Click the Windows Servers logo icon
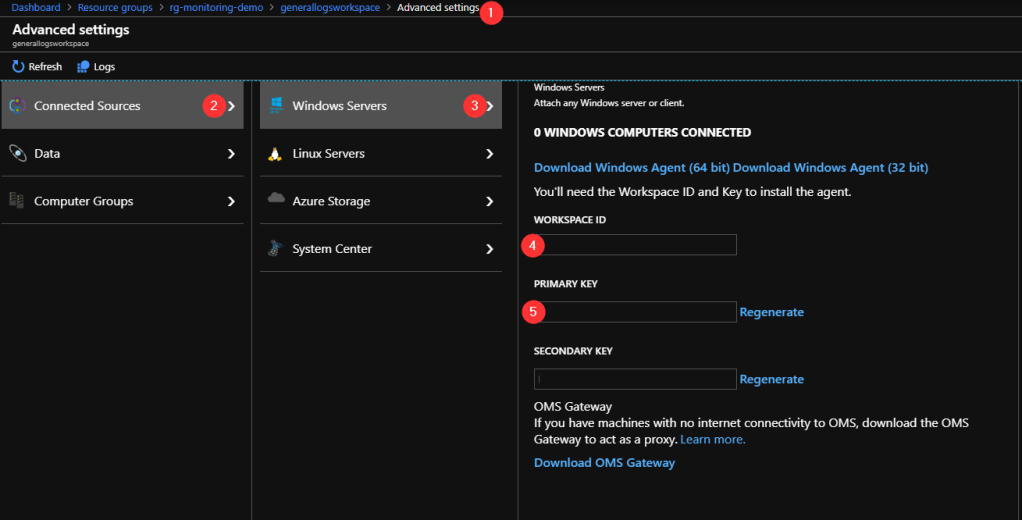The height and width of the screenshot is (520, 1022). pyautogui.click(x=275, y=106)
